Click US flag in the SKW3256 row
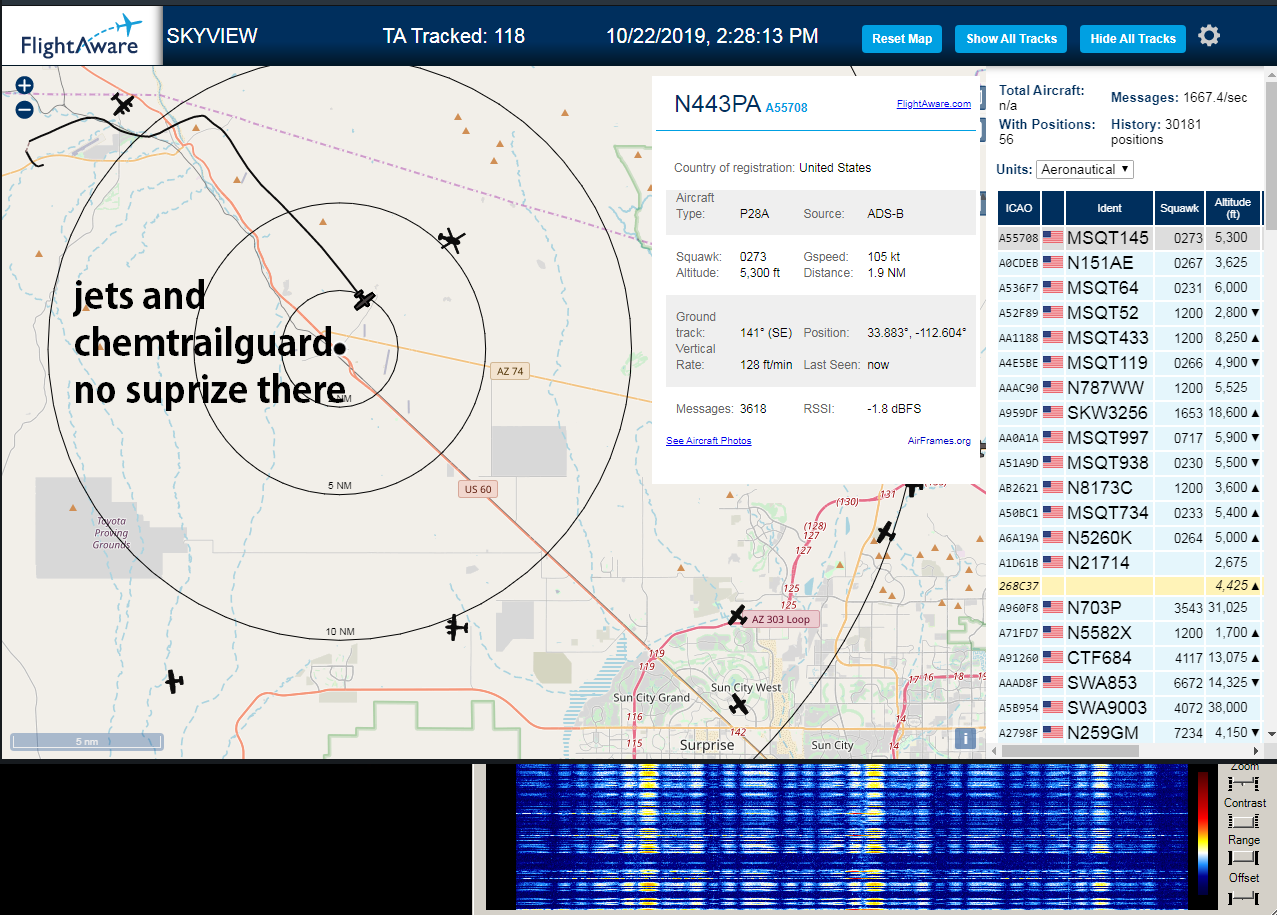This screenshot has width=1277, height=915. coord(1053,413)
